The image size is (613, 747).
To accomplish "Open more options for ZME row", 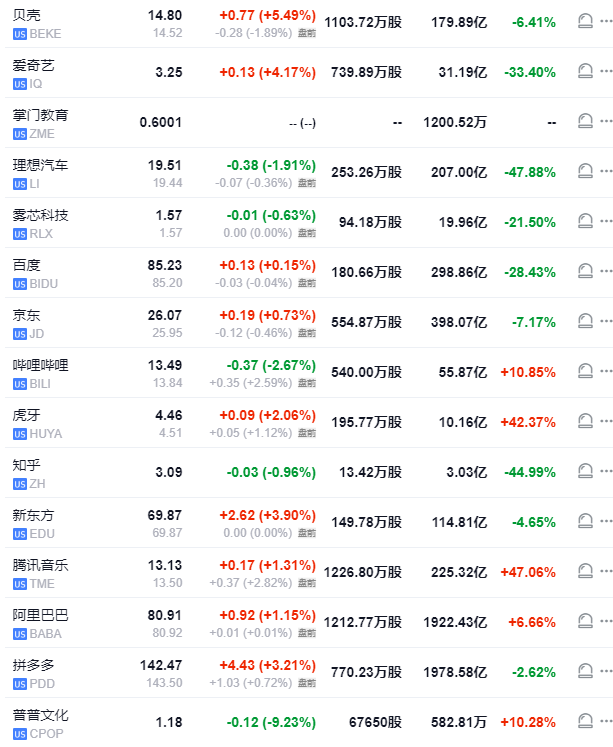I will point(606,121).
